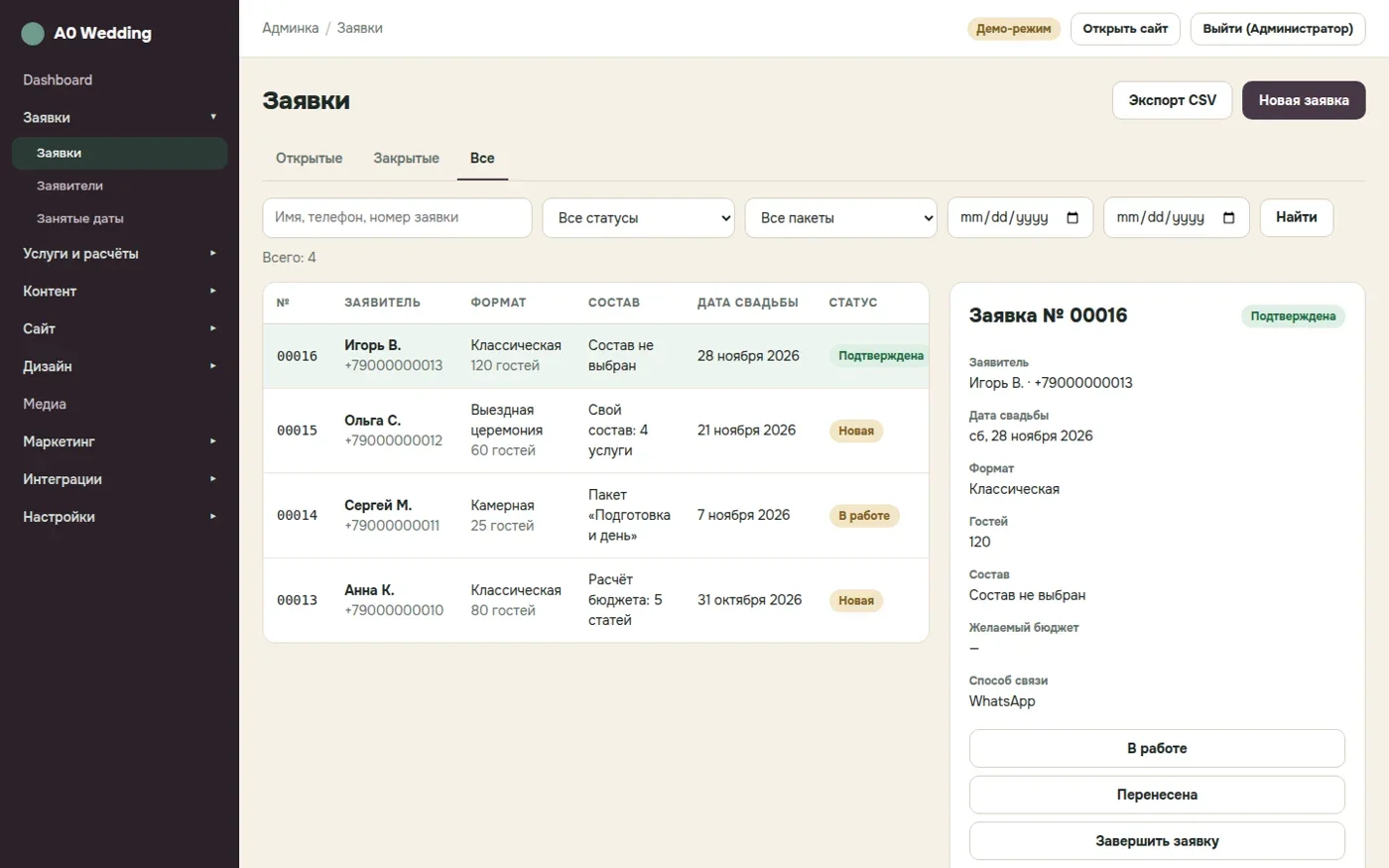
Task: Click the A0 Wedding logo circle
Action: coord(33,33)
